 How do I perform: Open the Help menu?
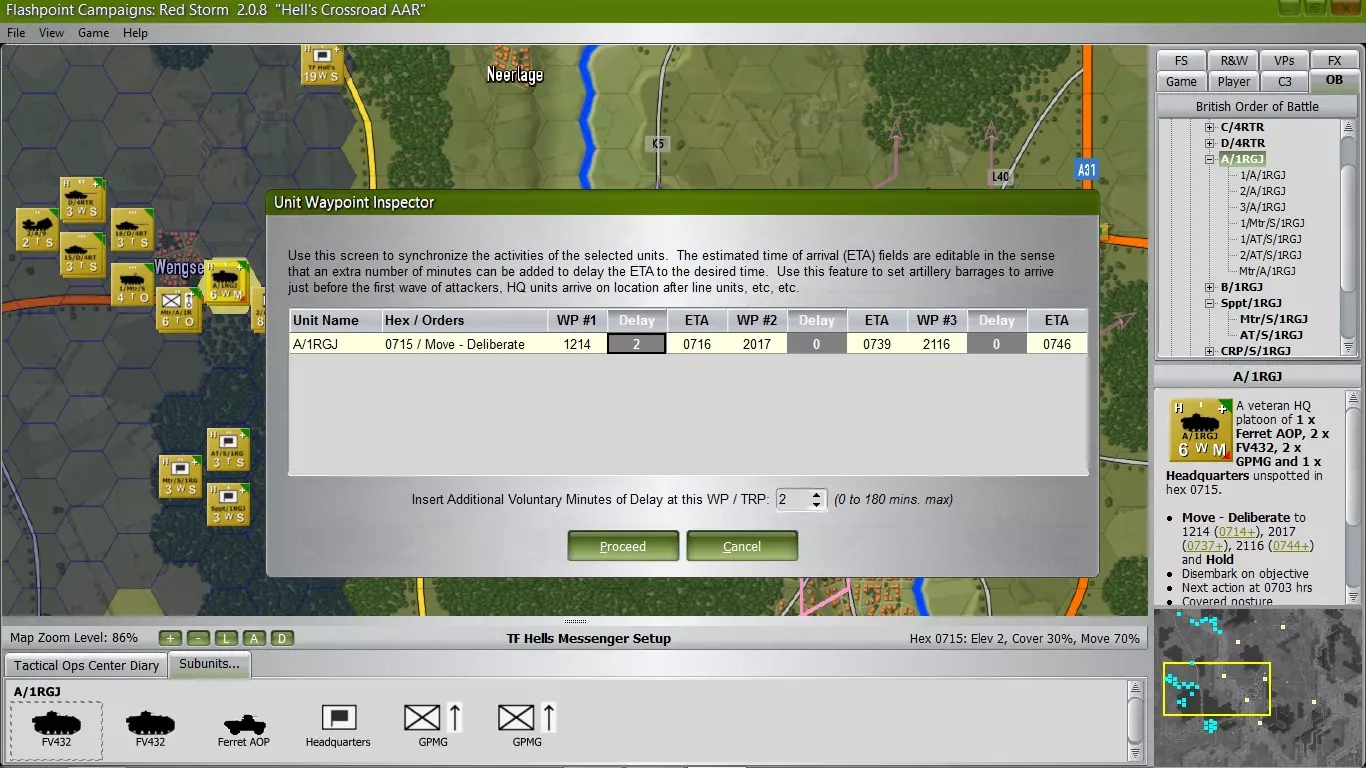click(x=135, y=33)
